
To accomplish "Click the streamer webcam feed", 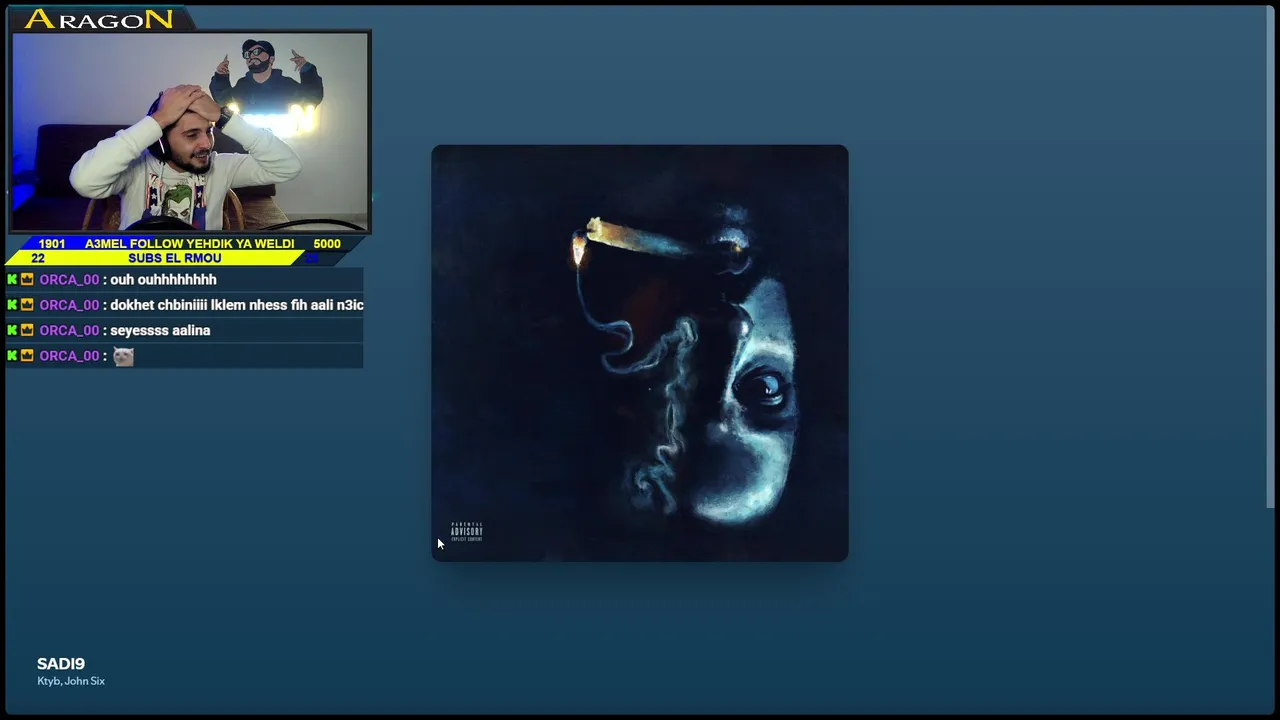I will 190,131.
